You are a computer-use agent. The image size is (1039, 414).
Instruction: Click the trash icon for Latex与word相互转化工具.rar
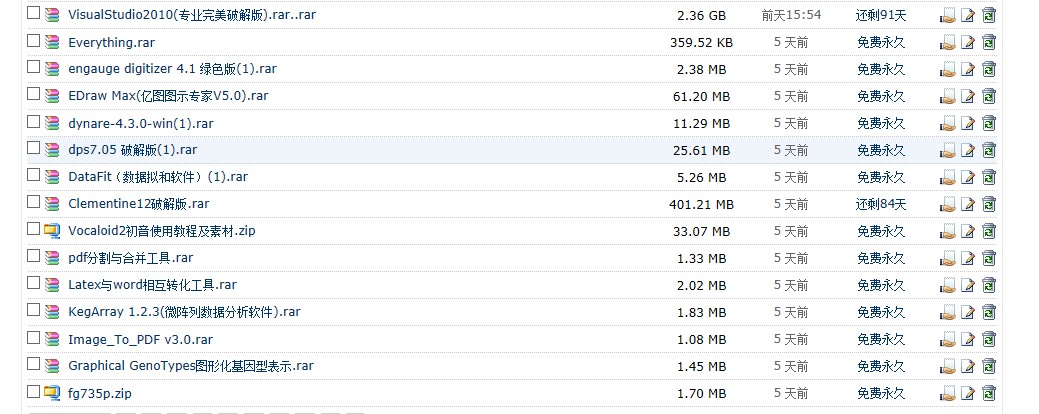988,285
